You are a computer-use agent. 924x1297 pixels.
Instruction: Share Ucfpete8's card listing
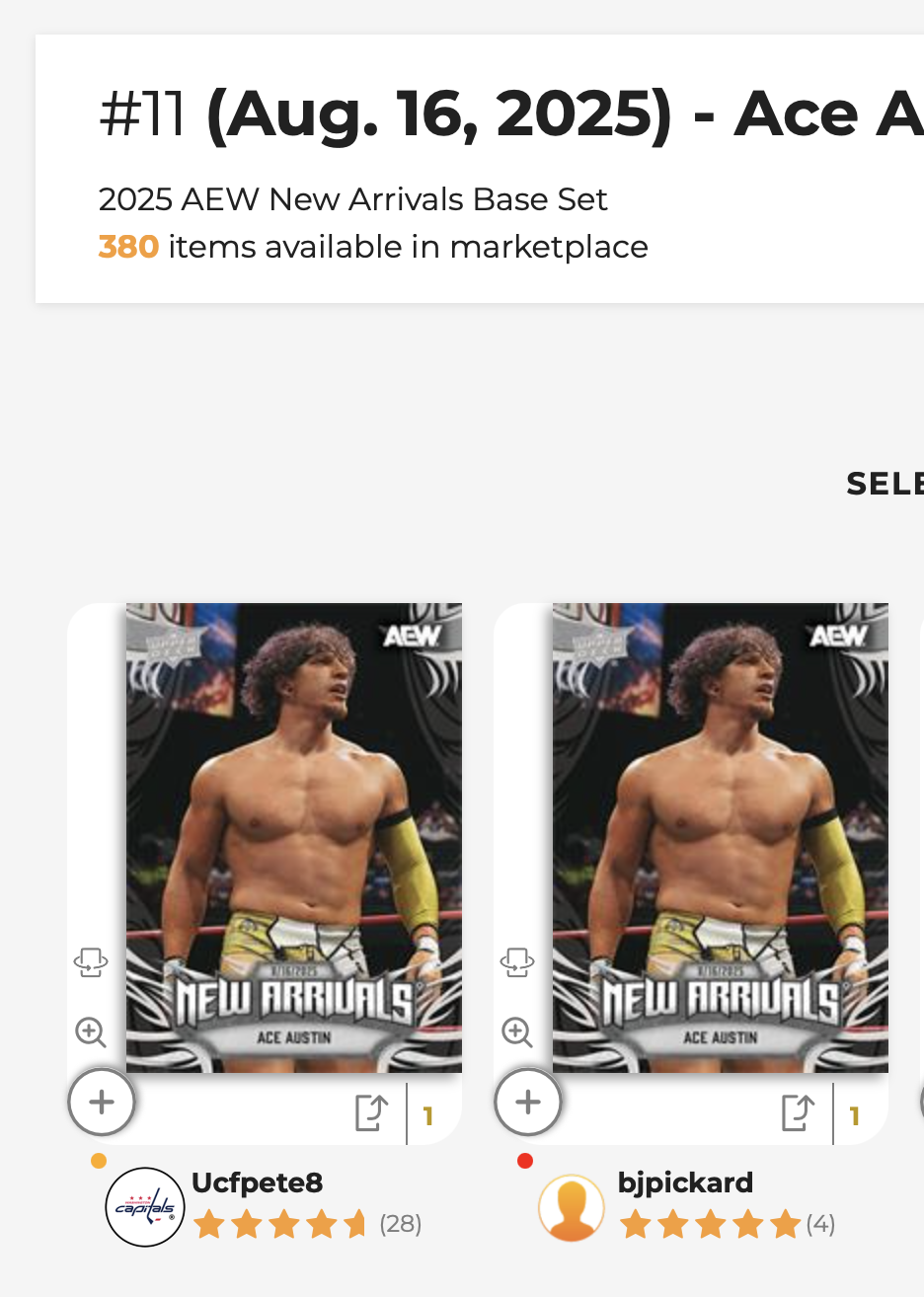pos(371,1112)
